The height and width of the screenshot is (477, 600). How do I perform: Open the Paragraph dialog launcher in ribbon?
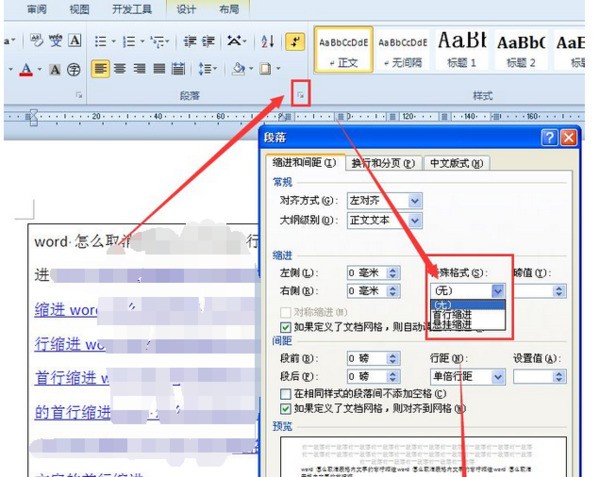(299, 95)
